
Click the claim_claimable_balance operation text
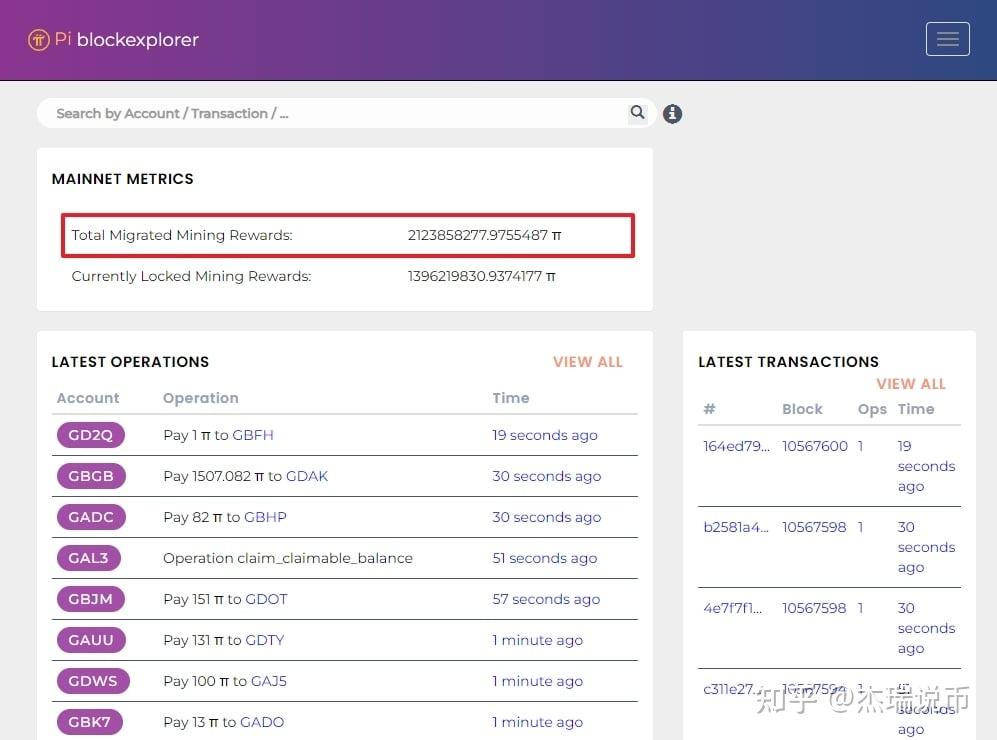[x=287, y=558]
